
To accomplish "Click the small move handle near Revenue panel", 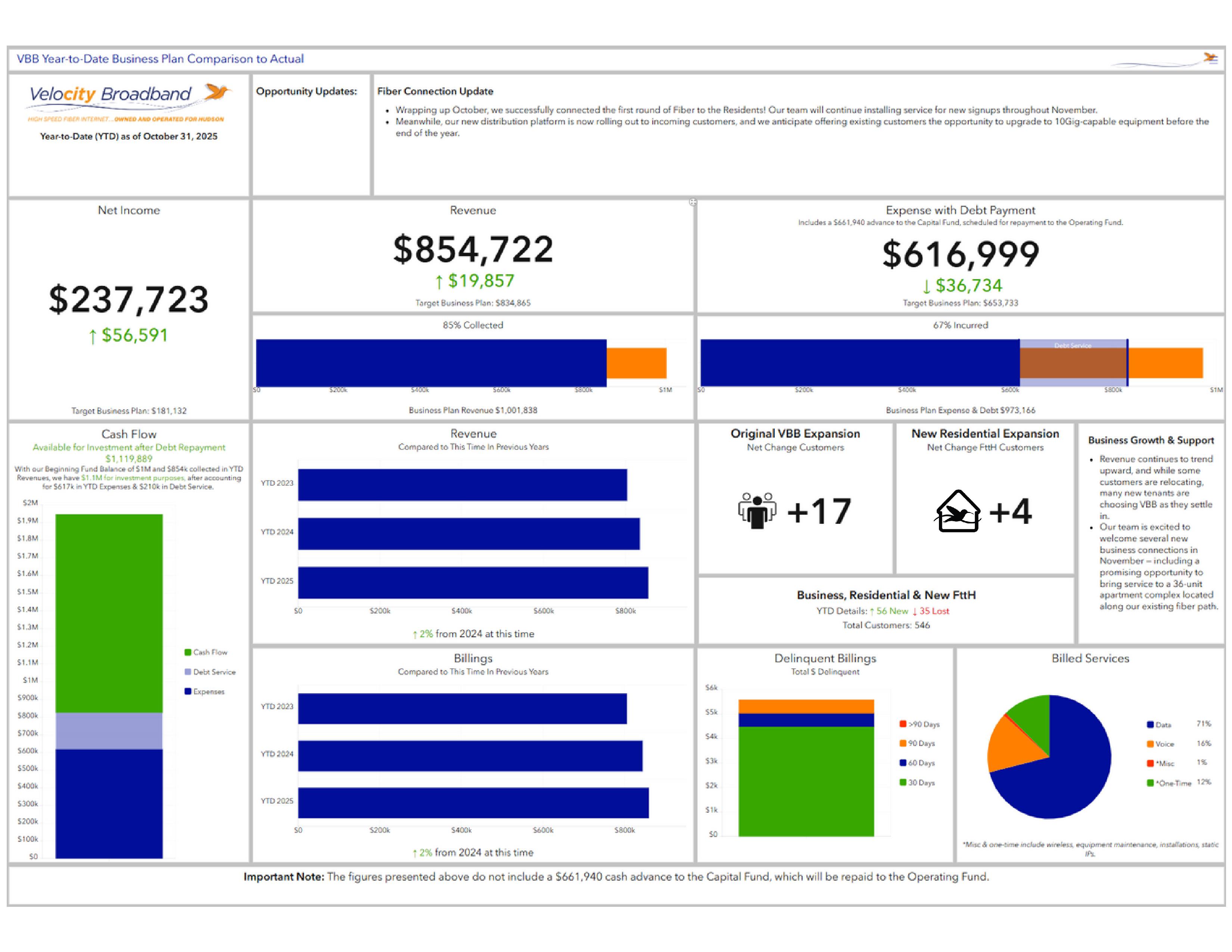I will (x=693, y=202).
